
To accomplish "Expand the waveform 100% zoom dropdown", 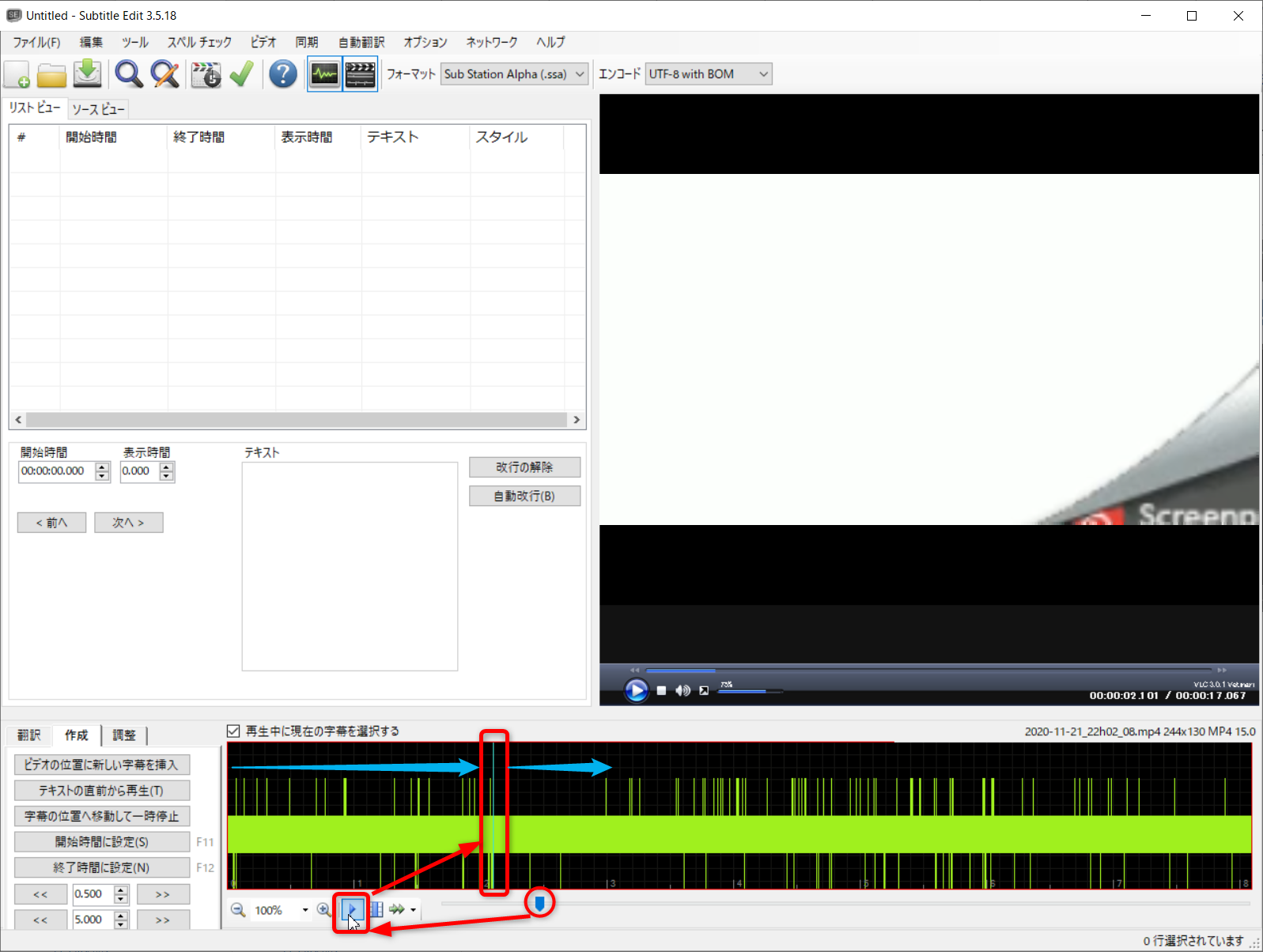I will click(x=305, y=910).
